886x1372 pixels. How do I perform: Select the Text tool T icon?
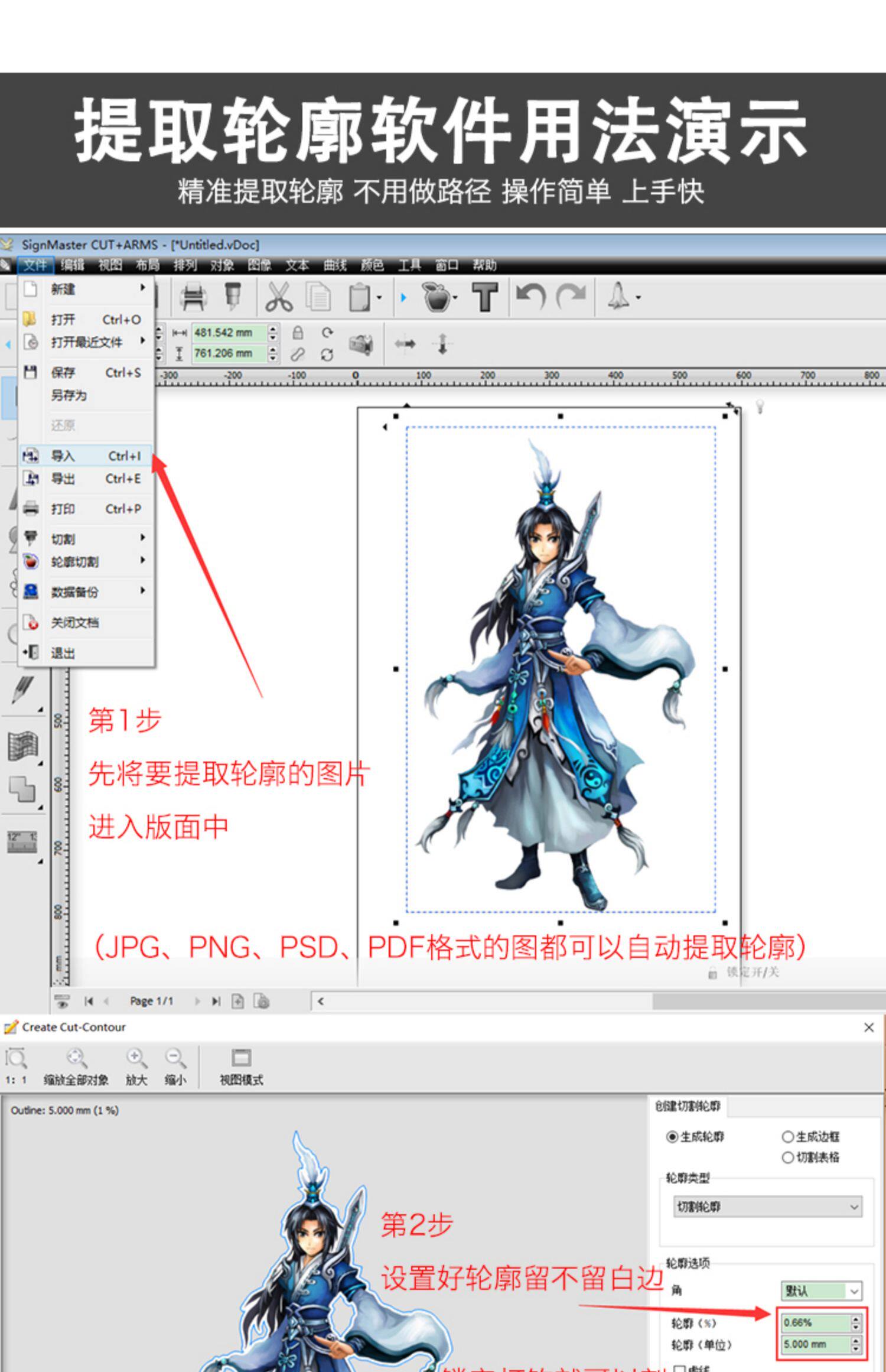(x=485, y=297)
